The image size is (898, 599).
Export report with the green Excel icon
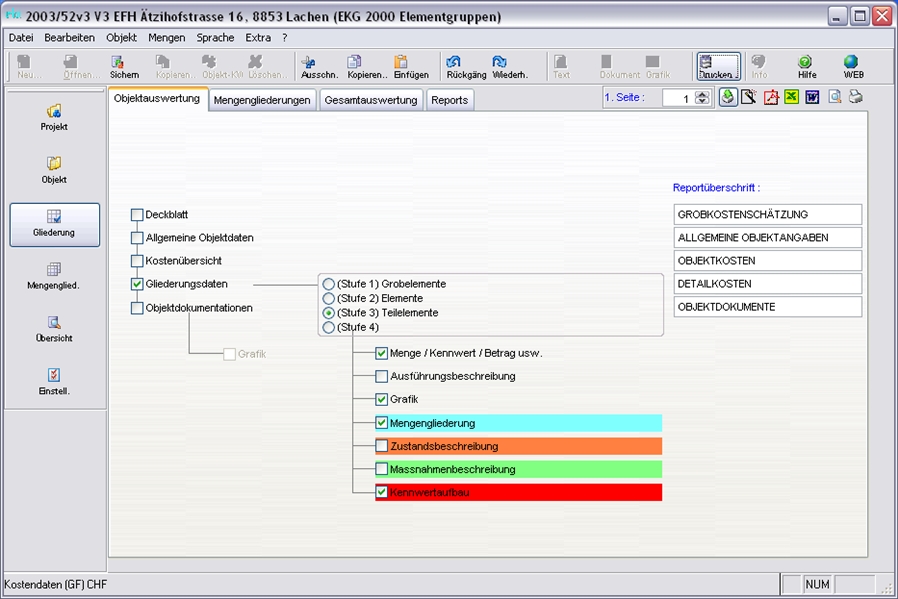pos(792,97)
